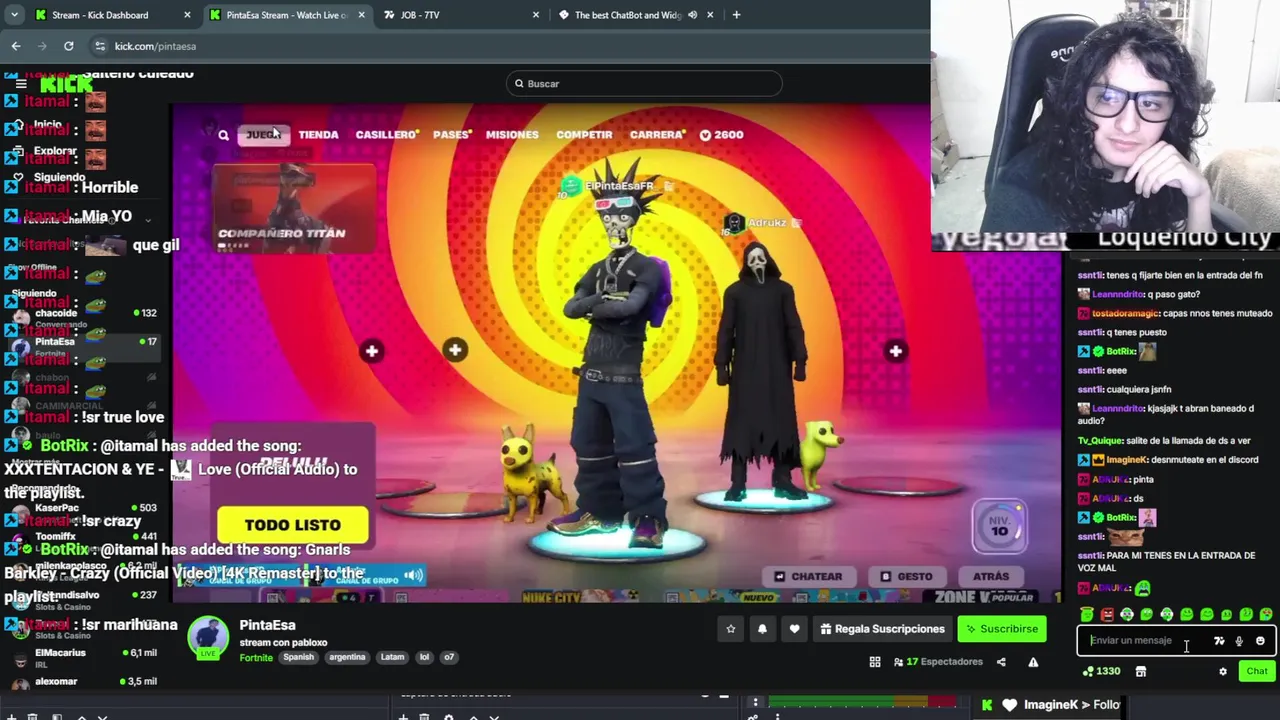1280x720 pixels.
Task: Open the COMPAÑERO TITÁN banner
Action: pos(294,209)
